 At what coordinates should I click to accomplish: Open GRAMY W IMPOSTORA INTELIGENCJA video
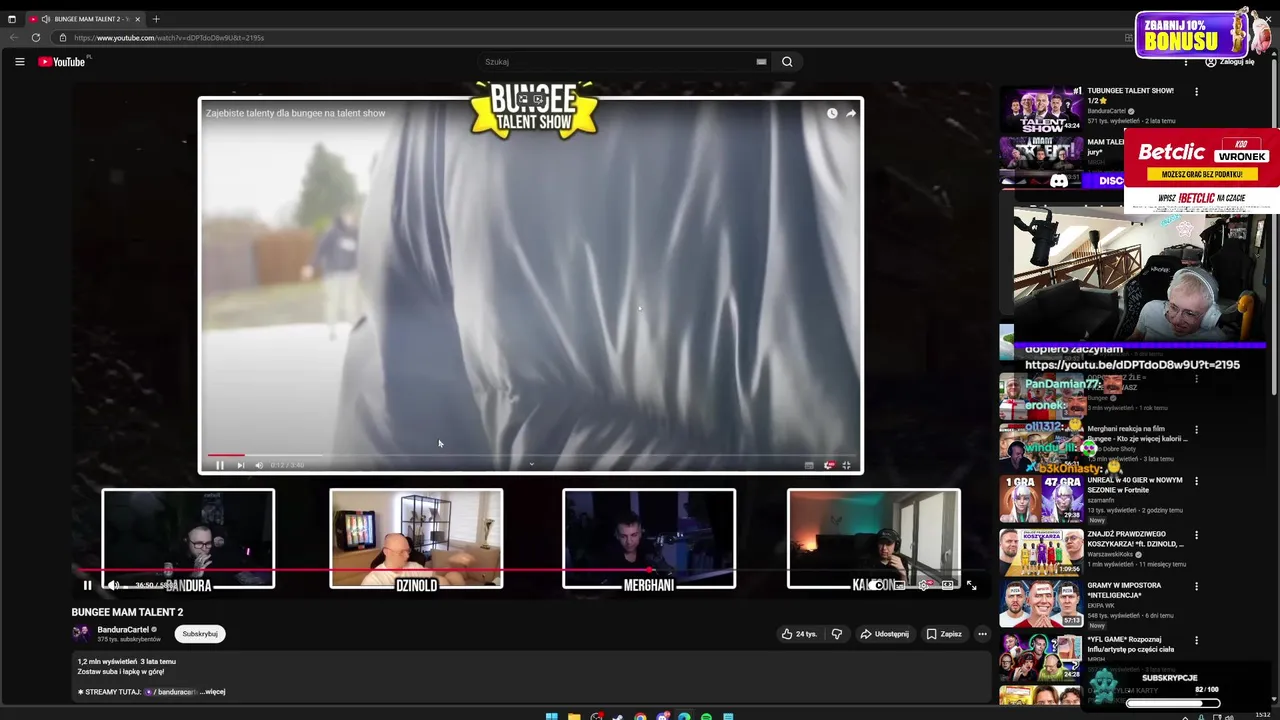1041,604
